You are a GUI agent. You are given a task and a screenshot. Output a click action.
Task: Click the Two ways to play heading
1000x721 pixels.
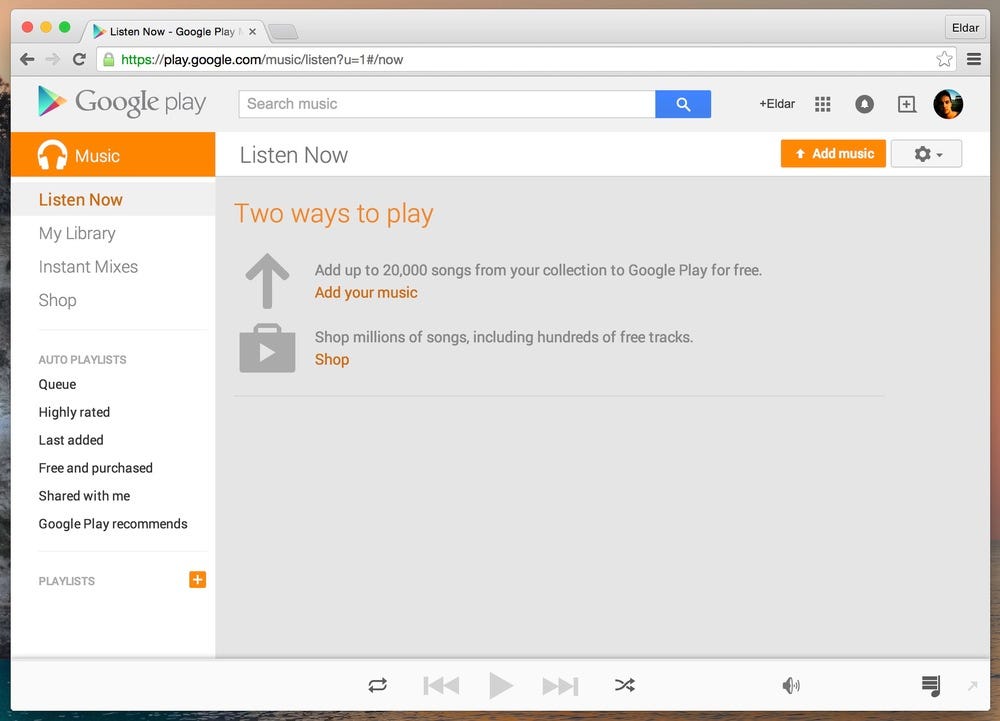(334, 214)
